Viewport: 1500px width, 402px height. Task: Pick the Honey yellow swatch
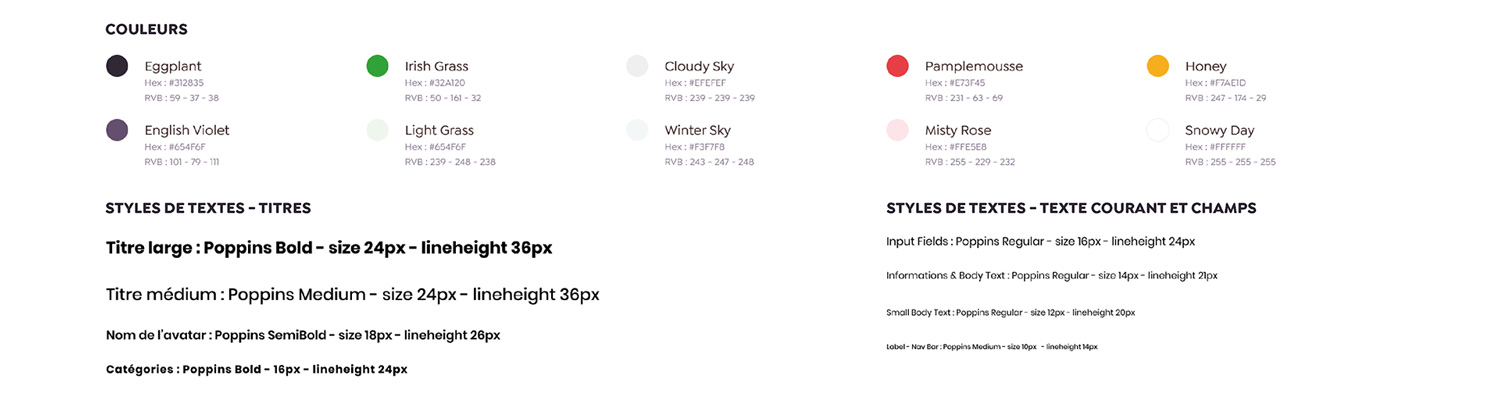1157,66
